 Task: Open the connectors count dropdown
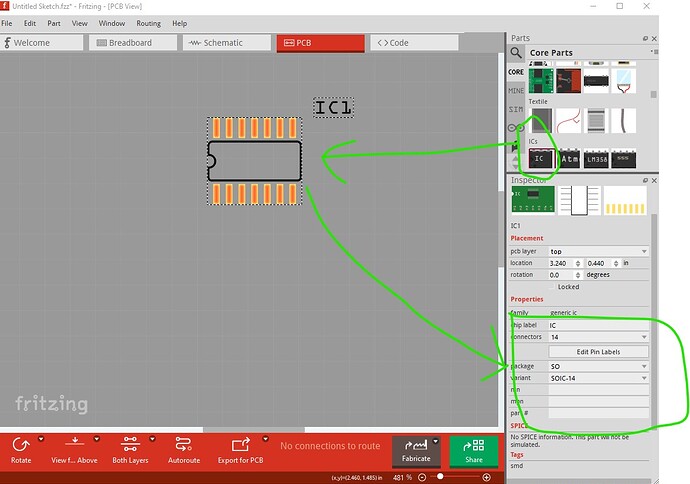pos(598,337)
